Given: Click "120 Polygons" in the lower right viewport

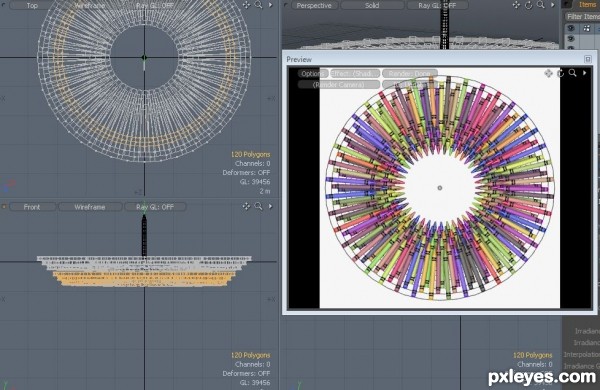Looking at the screenshot, I should (x=533, y=355).
